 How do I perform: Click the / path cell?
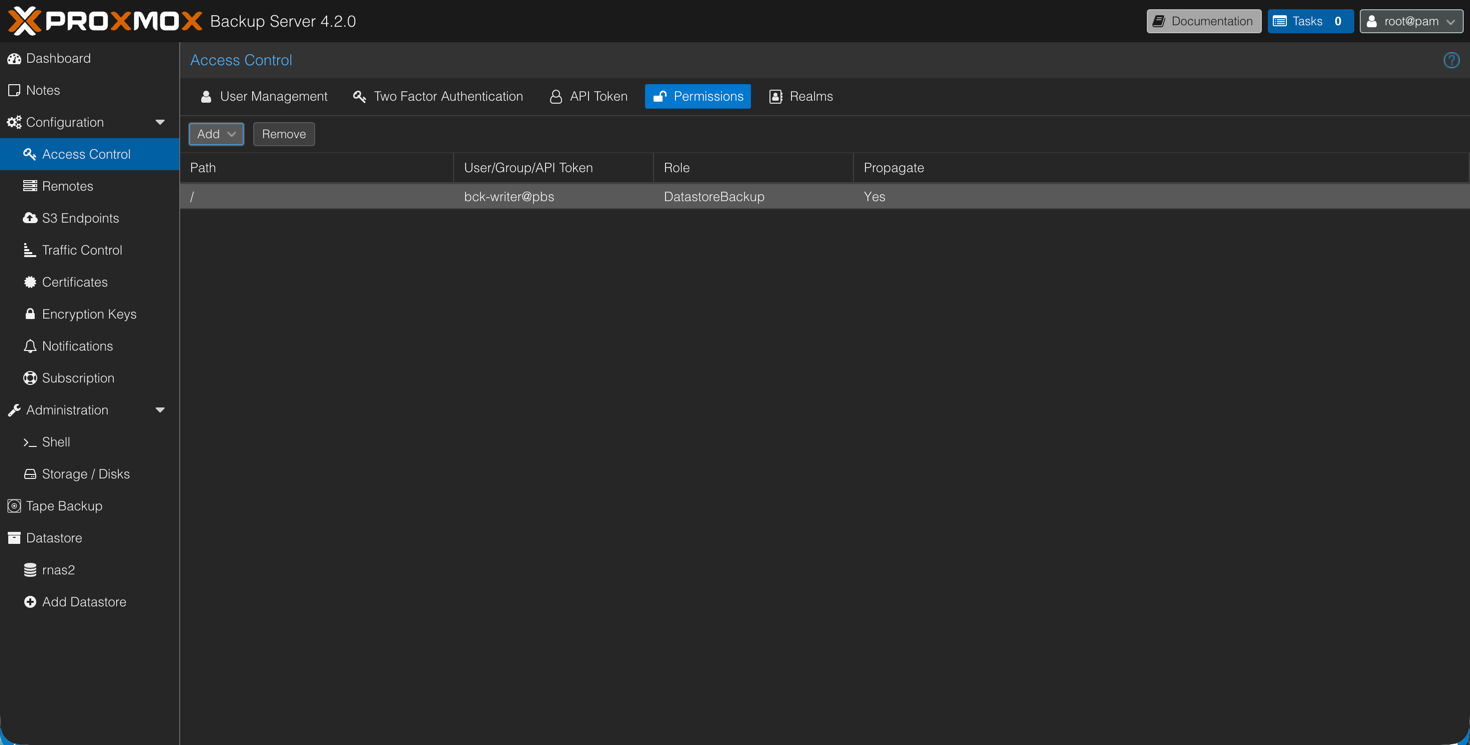316,197
